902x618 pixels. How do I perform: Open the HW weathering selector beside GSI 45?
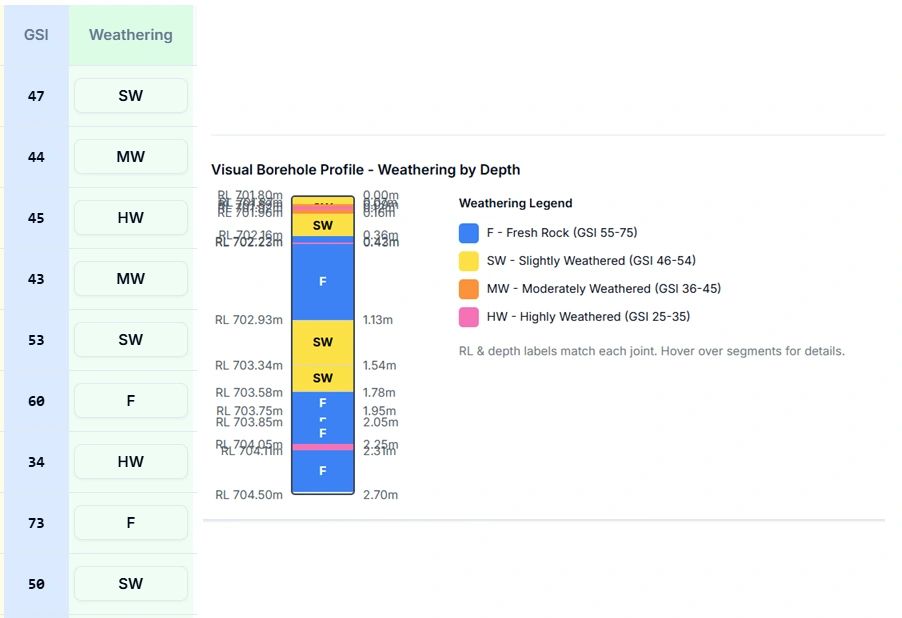tap(131, 218)
